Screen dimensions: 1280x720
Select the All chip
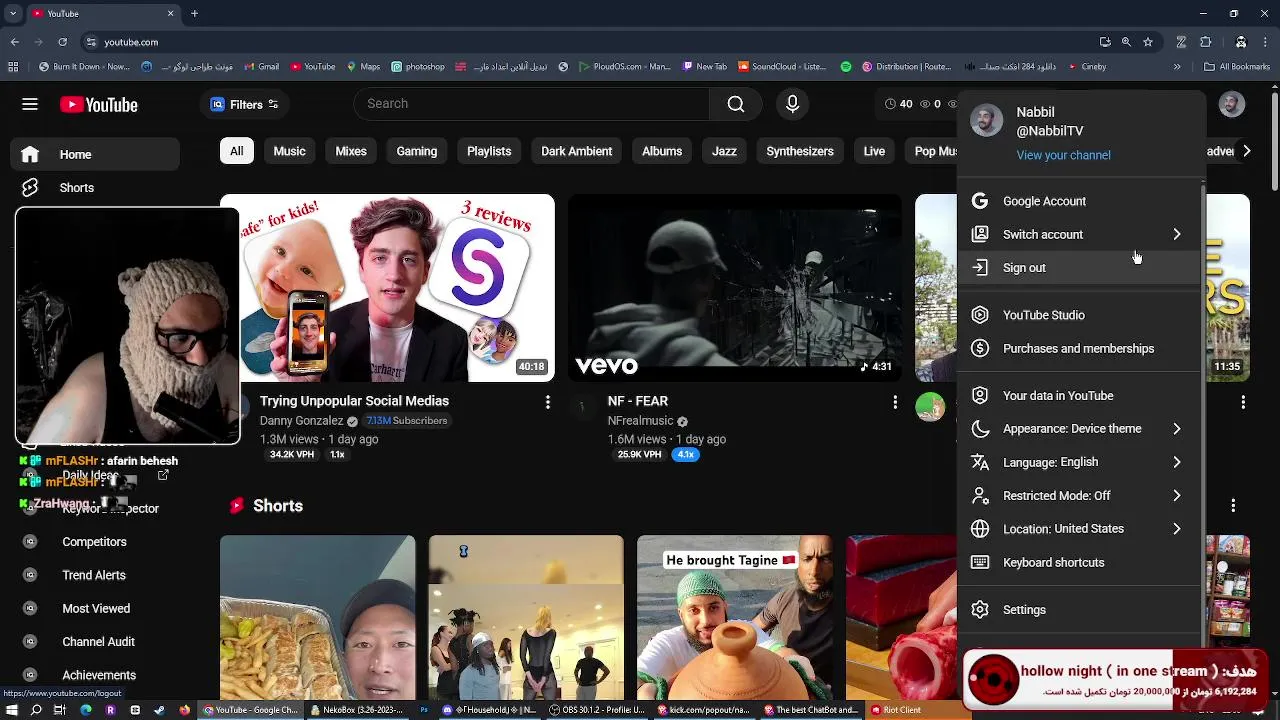point(236,151)
